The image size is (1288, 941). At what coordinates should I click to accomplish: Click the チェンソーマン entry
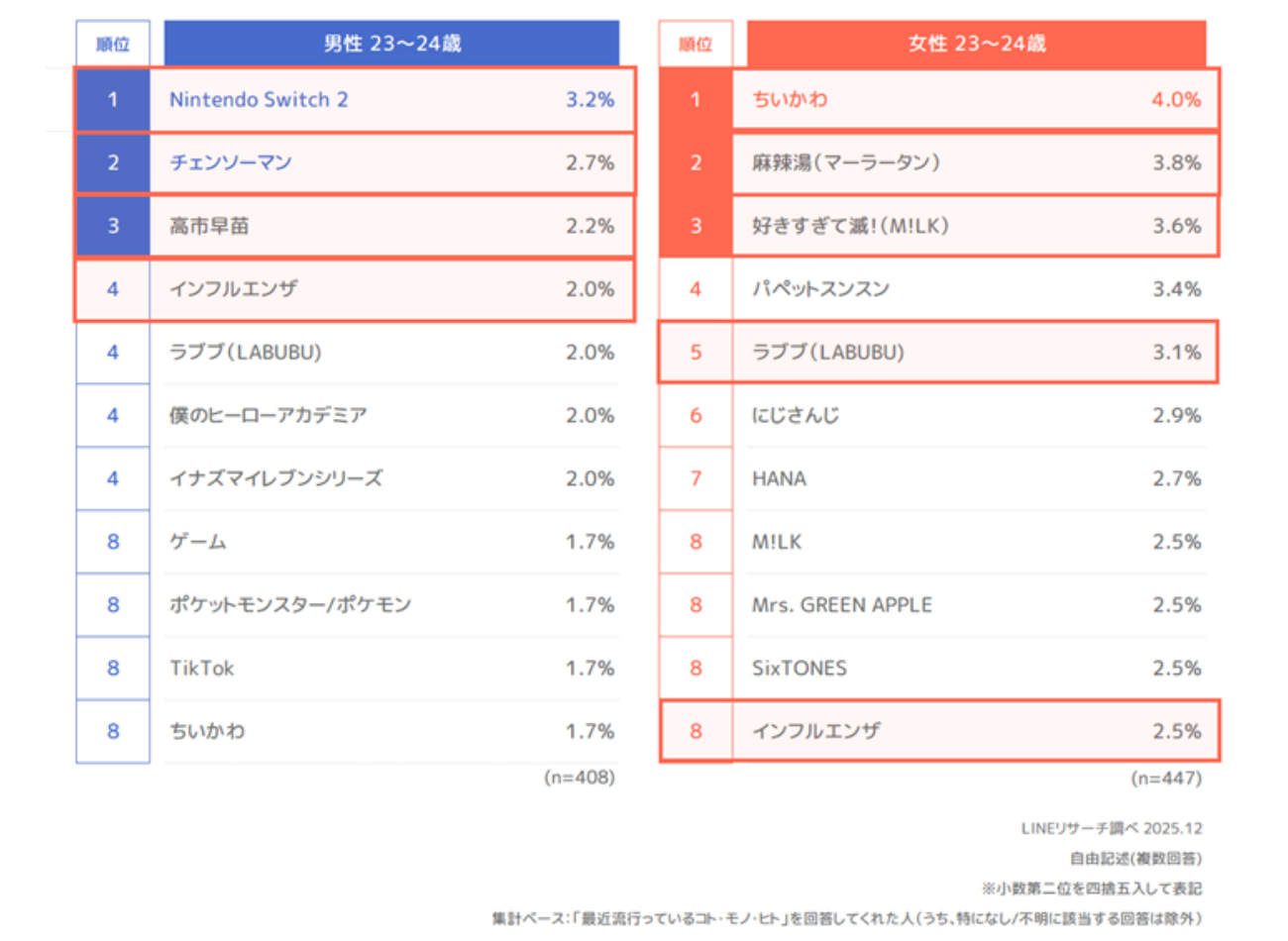tap(231, 162)
